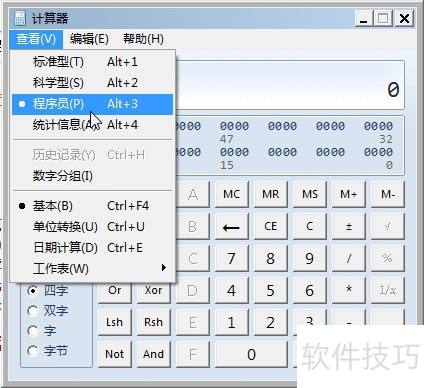
Task: Click the digit 7 button
Action: click(x=232, y=258)
